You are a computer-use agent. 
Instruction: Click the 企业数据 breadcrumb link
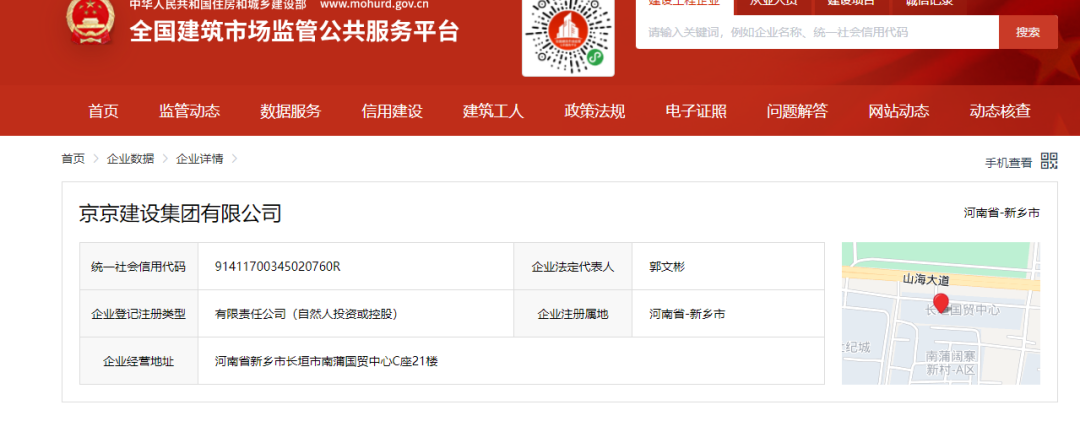click(x=131, y=159)
